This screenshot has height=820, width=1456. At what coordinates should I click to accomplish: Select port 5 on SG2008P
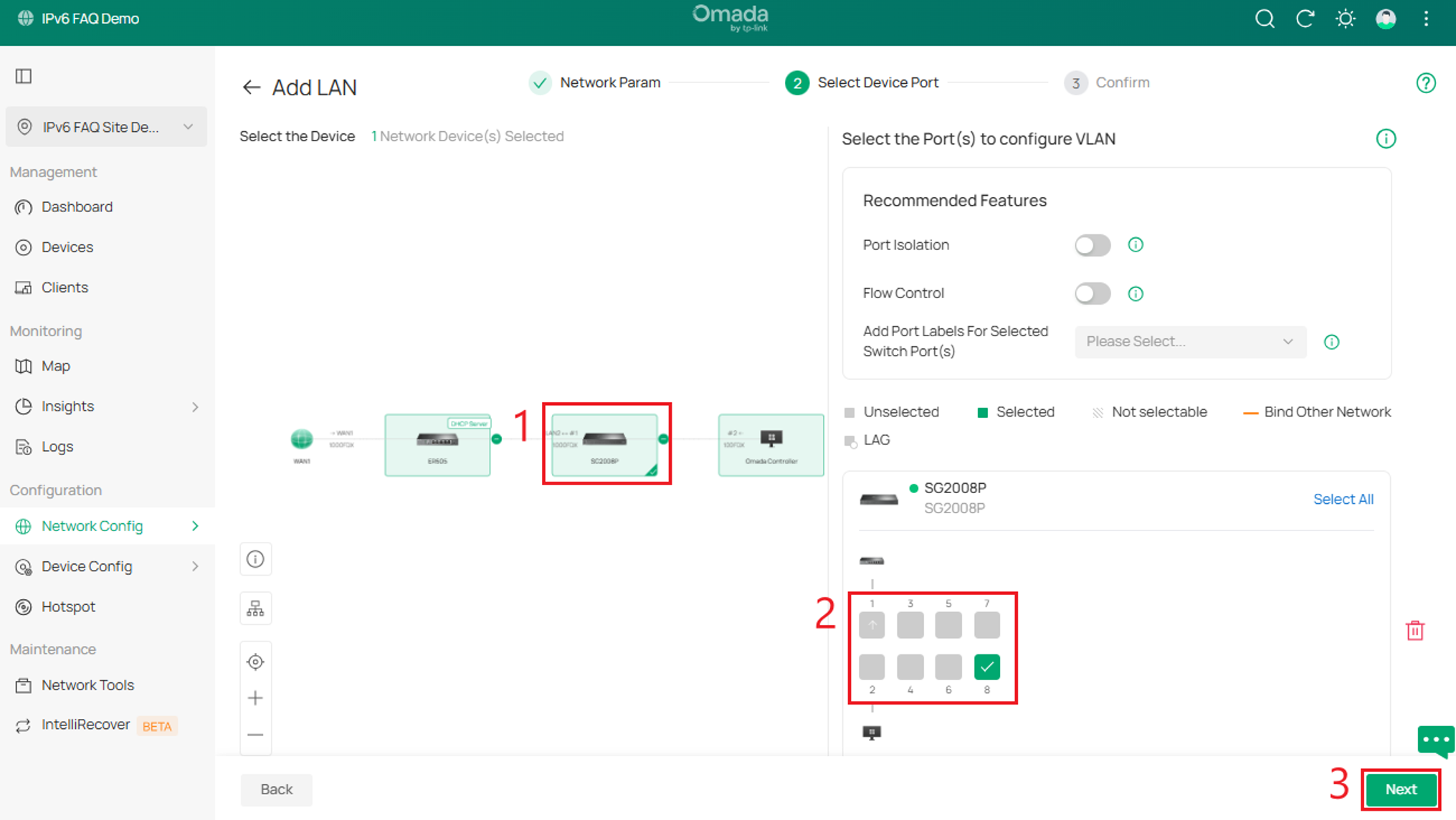pos(948,625)
